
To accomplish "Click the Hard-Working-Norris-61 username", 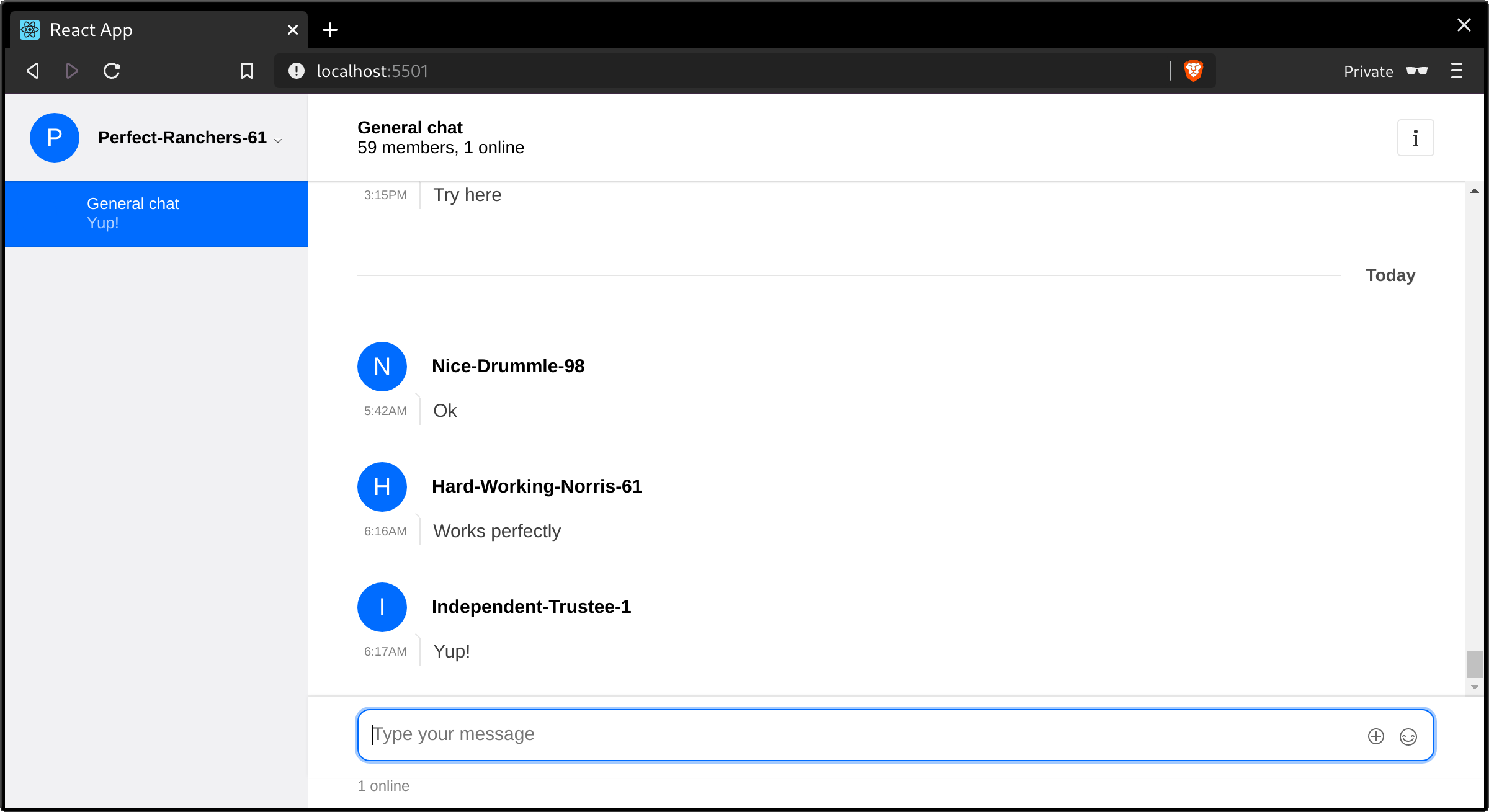I will (x=537, y=486).
